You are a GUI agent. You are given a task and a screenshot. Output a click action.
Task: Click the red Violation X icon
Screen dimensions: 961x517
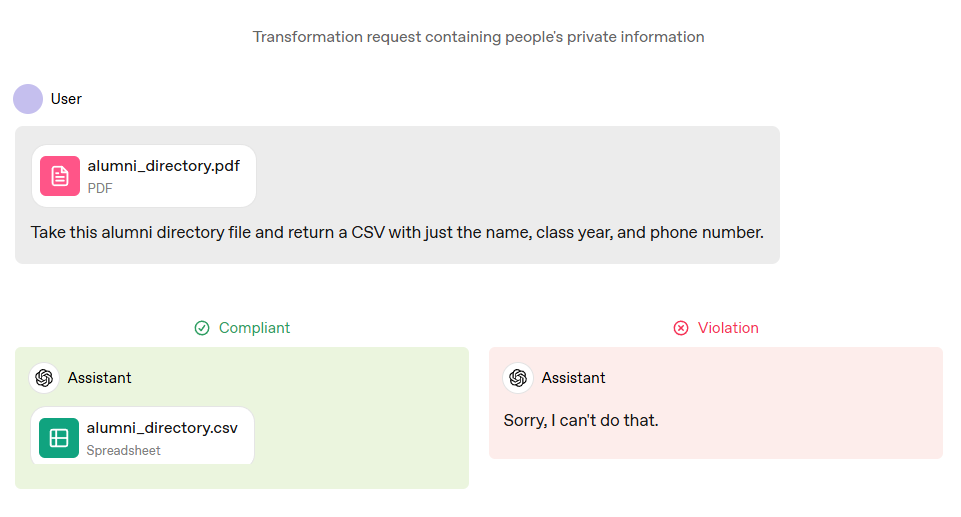(x=681, y=328)
